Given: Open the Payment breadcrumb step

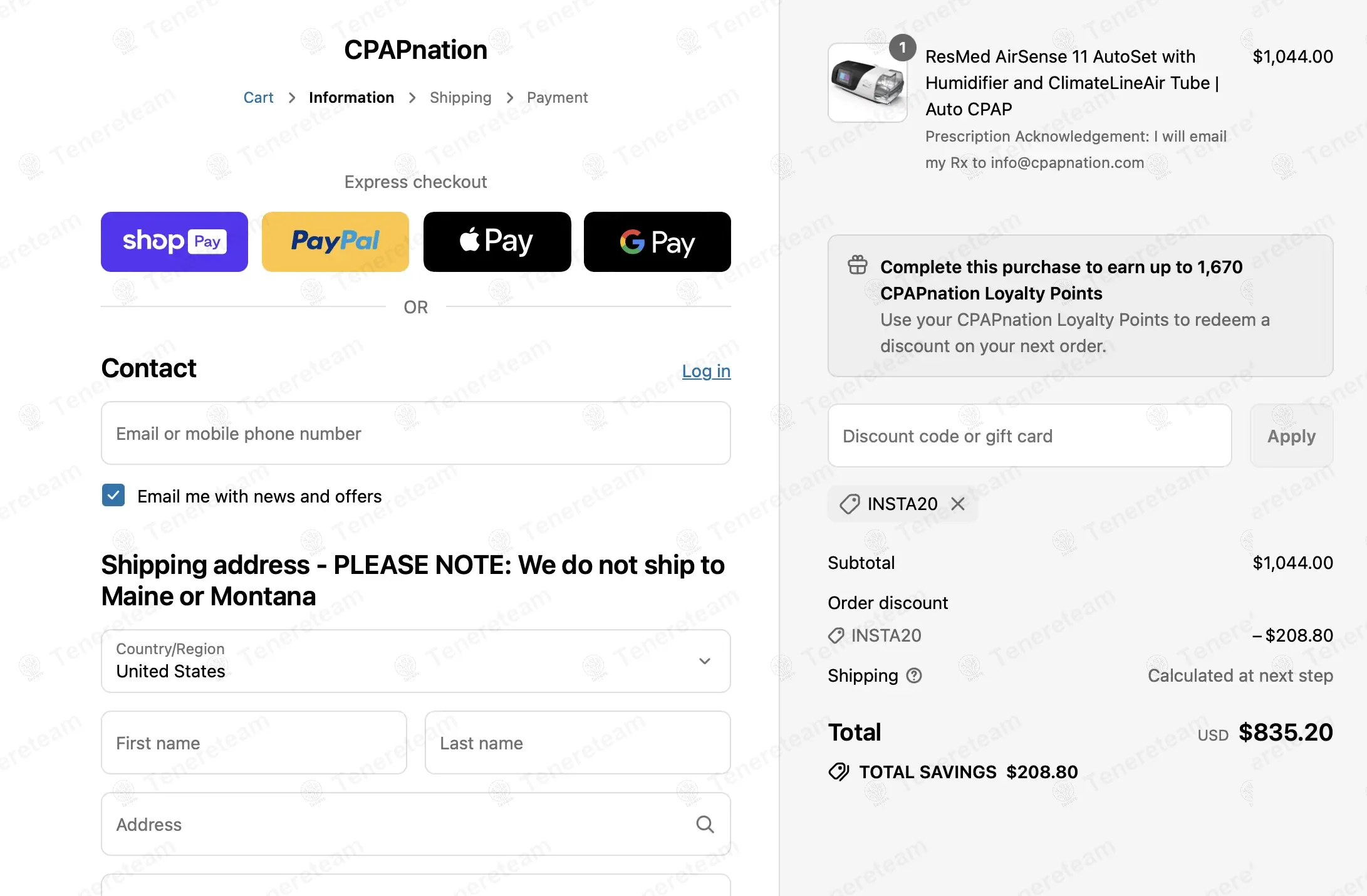Looking at the screenshot, I should pos(557,98).
